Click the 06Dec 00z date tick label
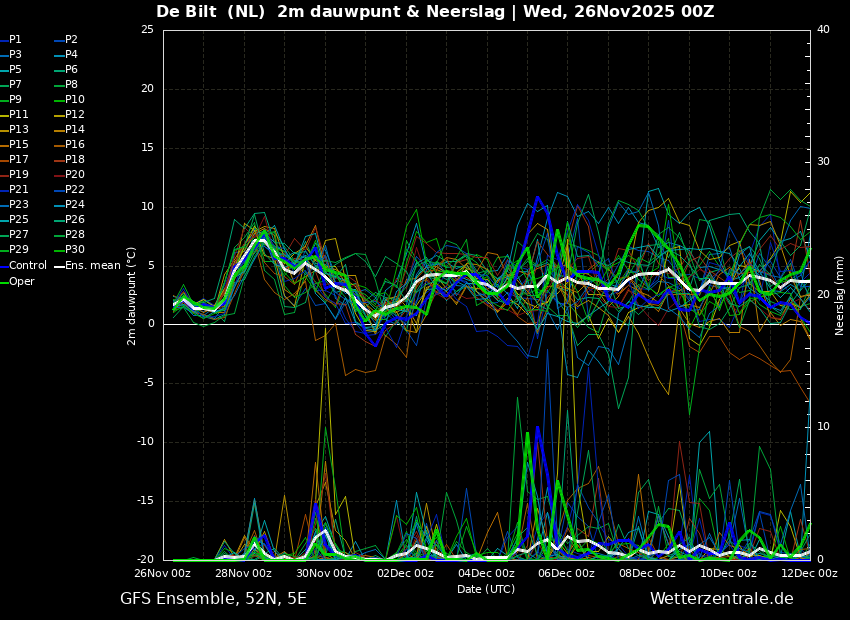This screenshot has width=850, height=620. 568,573
